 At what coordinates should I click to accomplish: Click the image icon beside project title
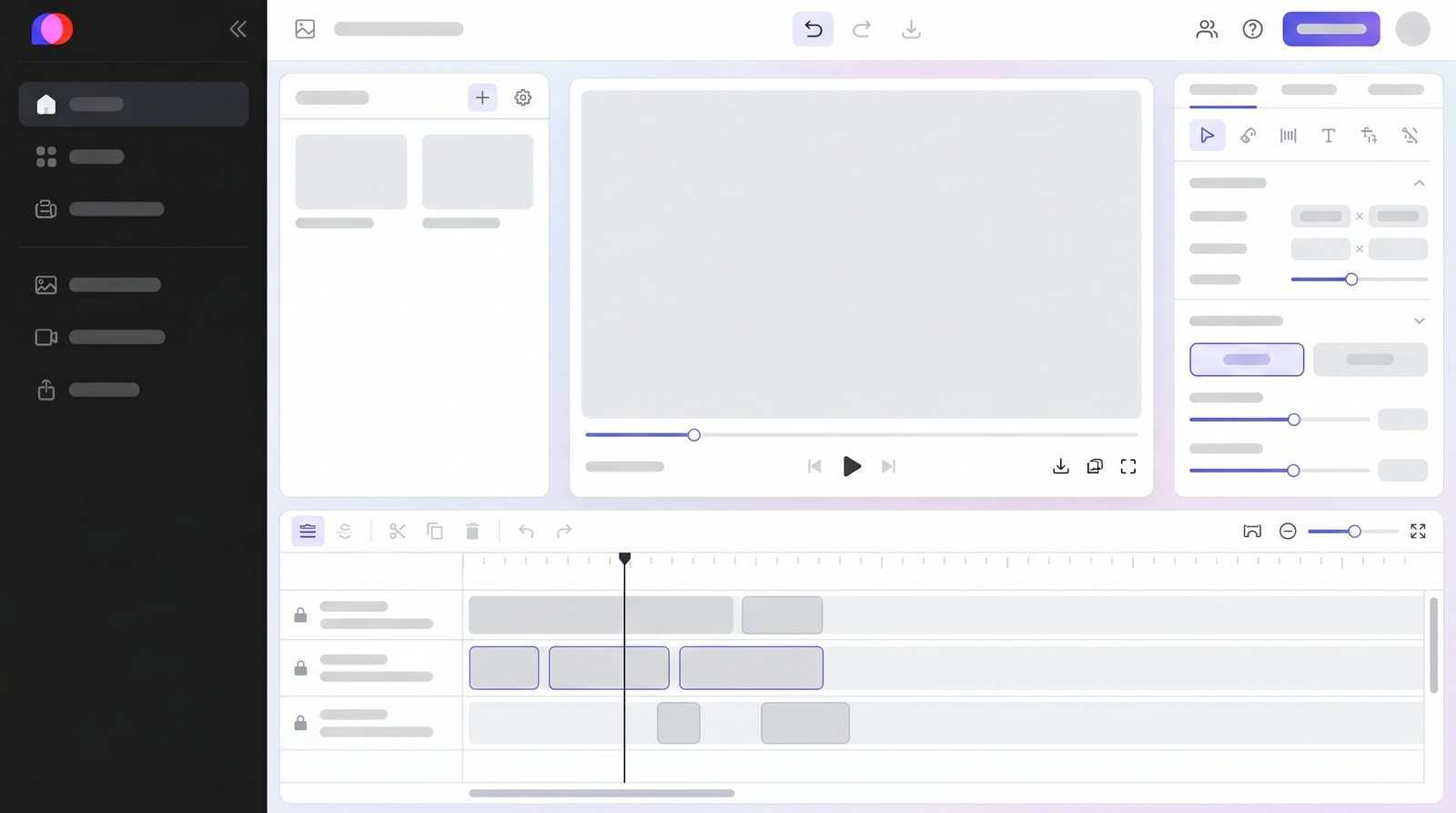tap(305, 29)
